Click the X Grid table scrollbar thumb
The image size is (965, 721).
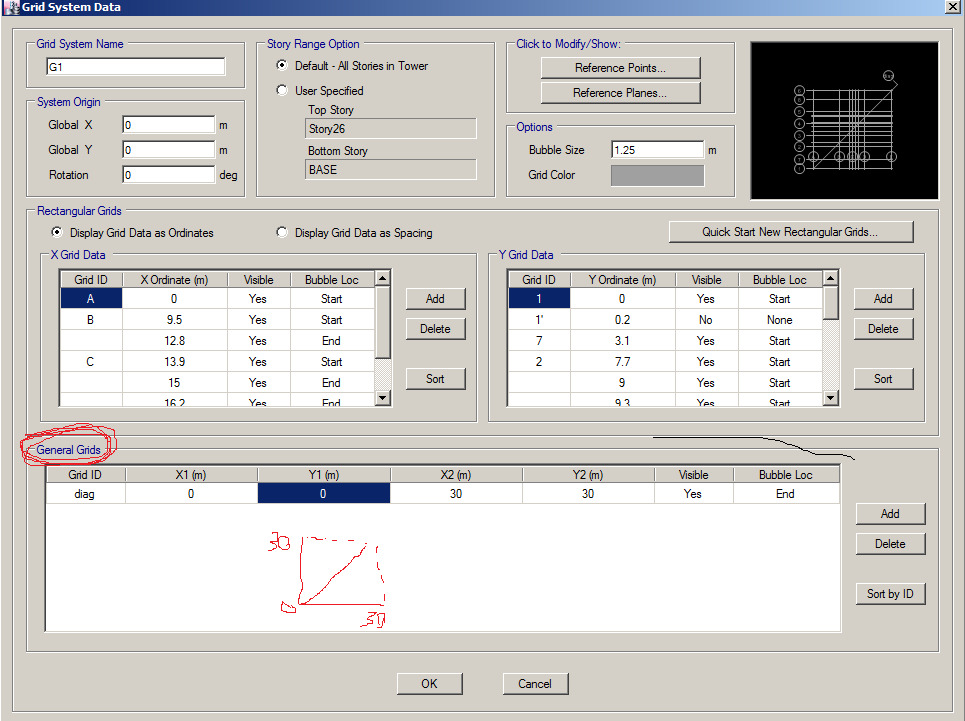[383, 322]
